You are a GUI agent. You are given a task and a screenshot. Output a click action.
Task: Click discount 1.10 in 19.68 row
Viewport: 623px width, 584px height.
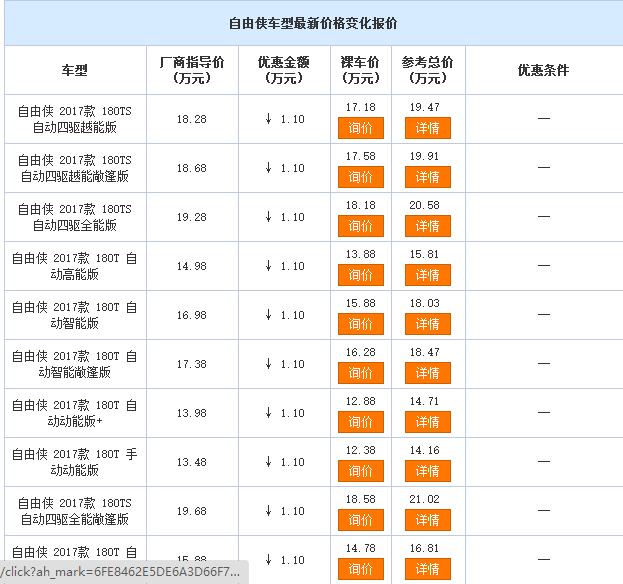click(x=285, y=511)
